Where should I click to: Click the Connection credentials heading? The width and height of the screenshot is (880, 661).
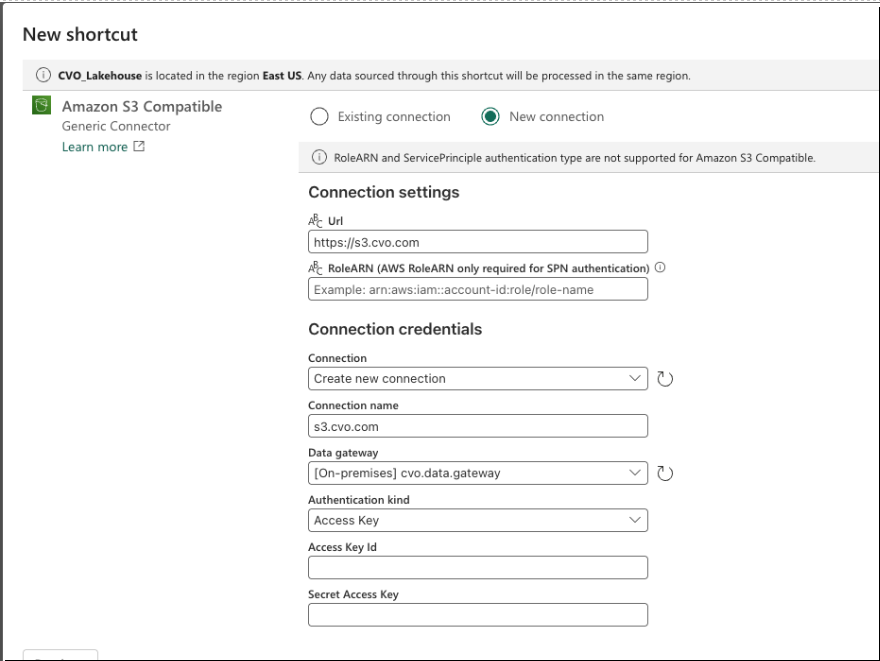[x=395, y=329]
